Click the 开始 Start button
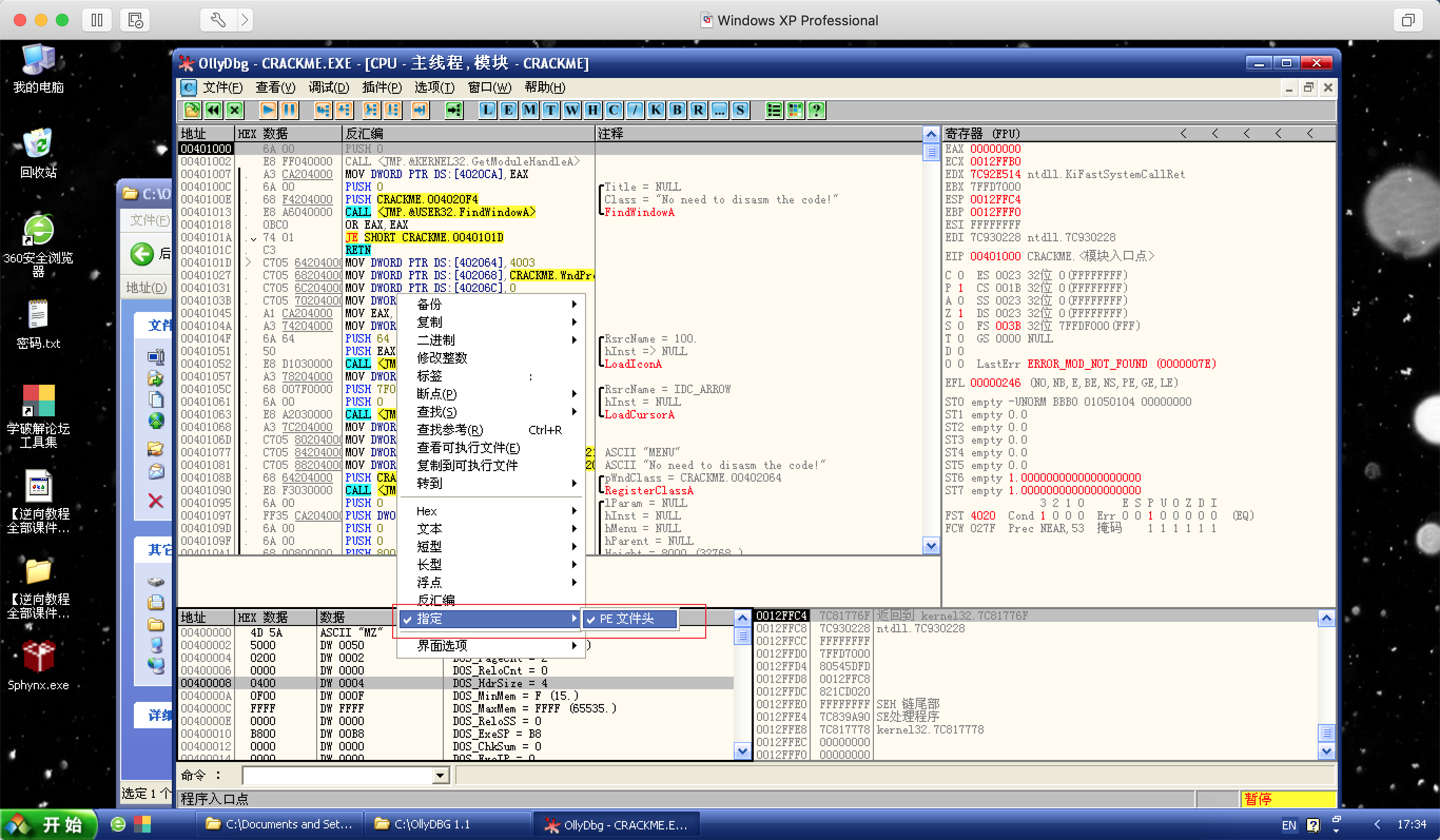This screenshot has height=840, width=1440. (48, 825)
